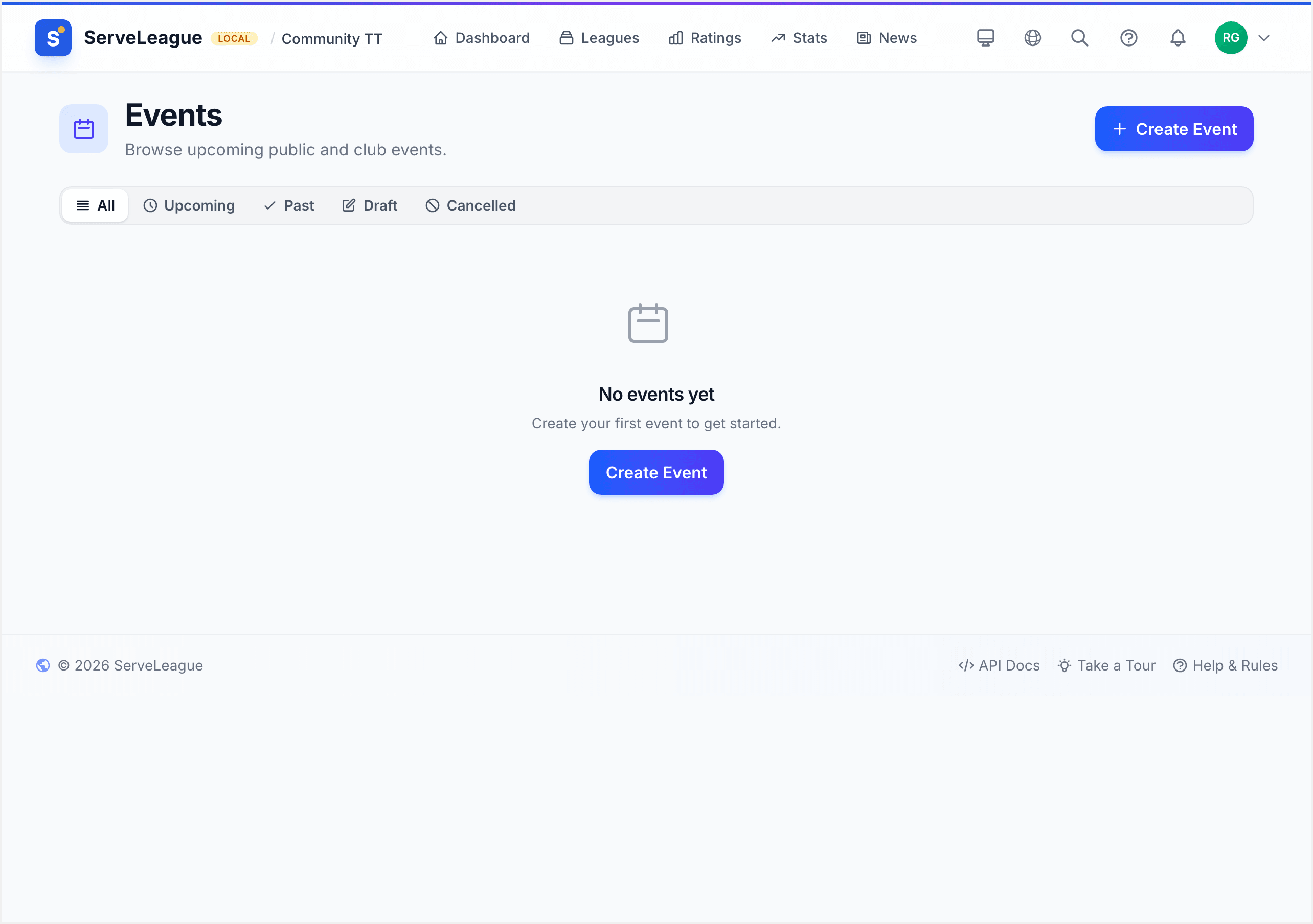Image resolution: width=1313 pixels, height=924 pixels.
Task: Click the Events page heading
Action: point(173,115)
